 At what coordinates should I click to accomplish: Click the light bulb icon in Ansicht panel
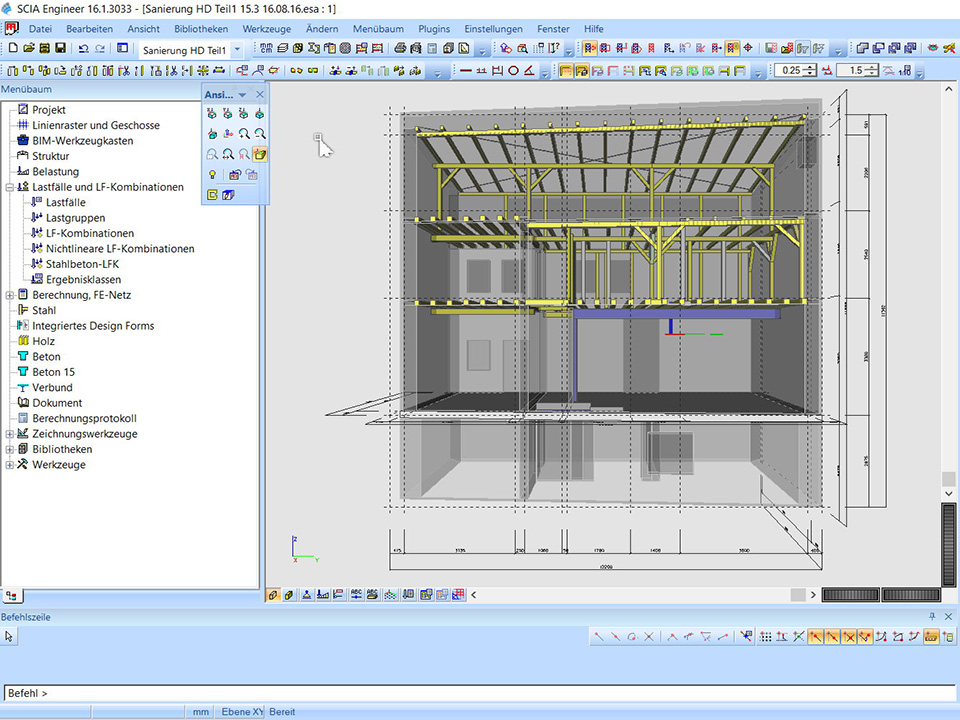click(x=212, y=175)
